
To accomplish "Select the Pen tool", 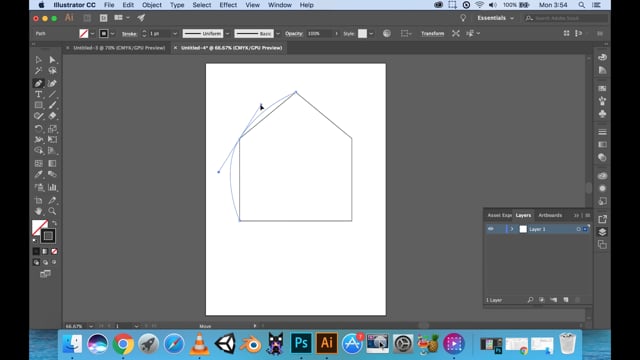I will [38, 83].
